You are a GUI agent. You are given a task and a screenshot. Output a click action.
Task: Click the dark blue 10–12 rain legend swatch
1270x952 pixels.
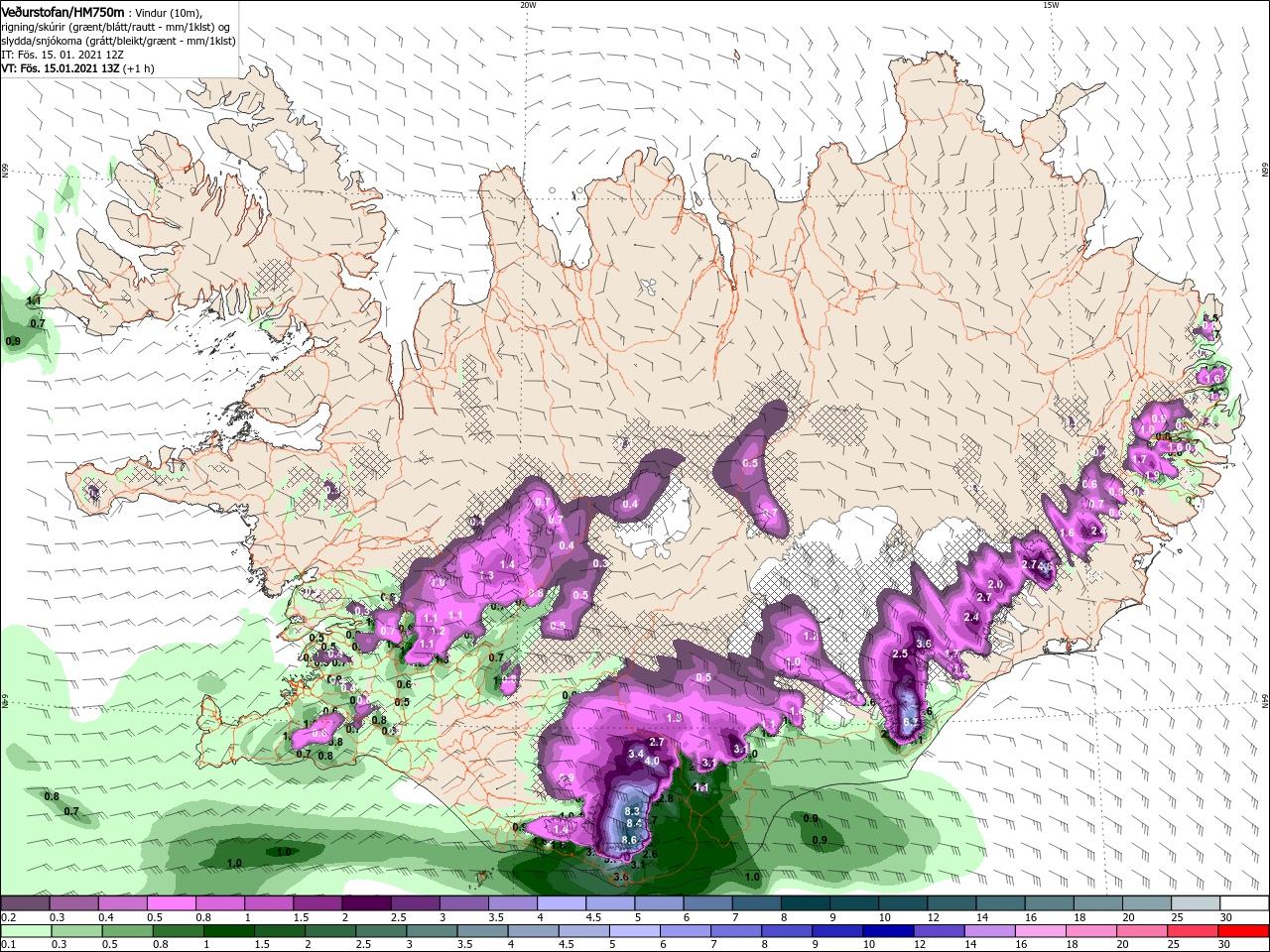888,930
